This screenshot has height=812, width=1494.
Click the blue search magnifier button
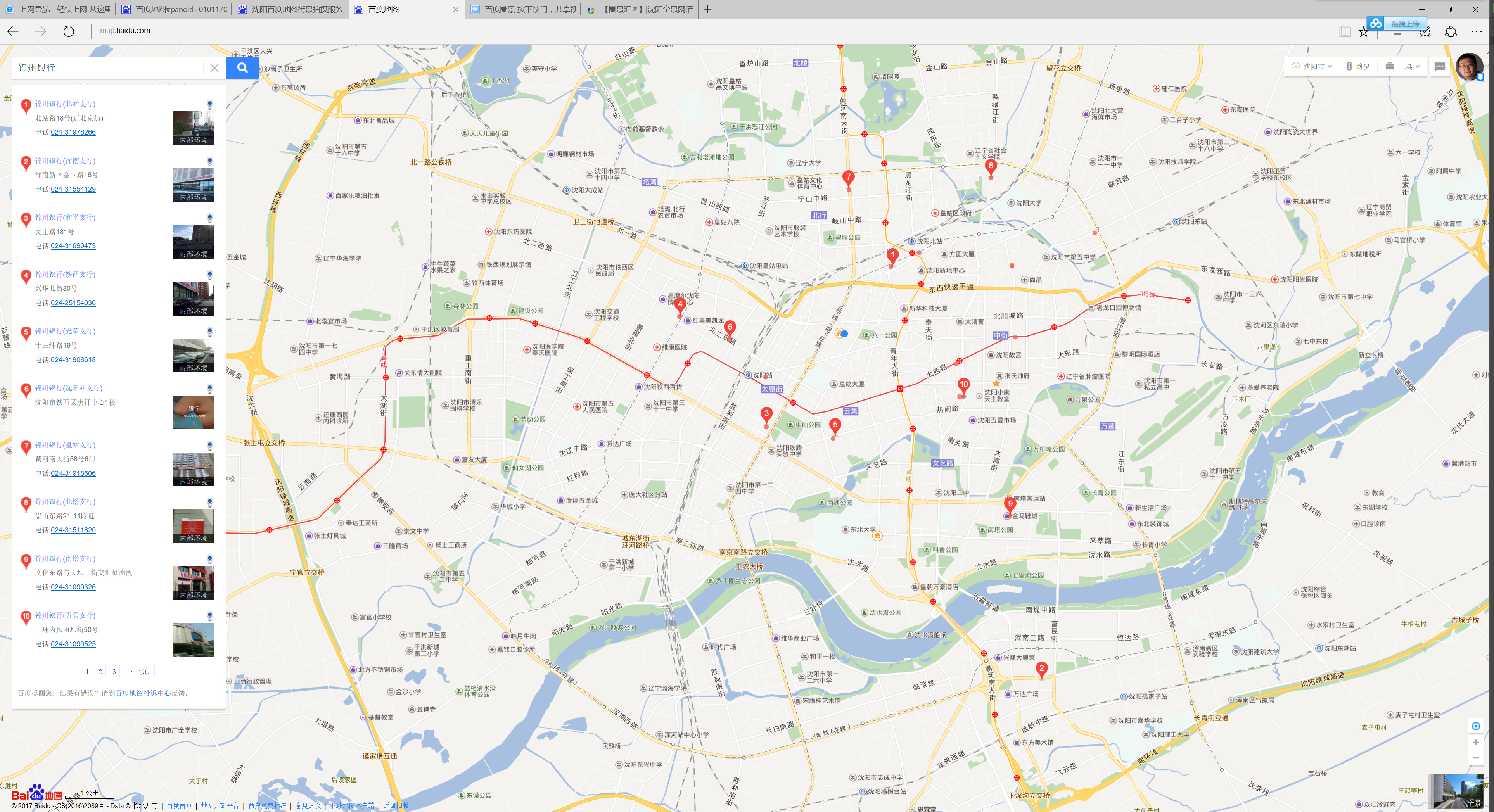242,68
